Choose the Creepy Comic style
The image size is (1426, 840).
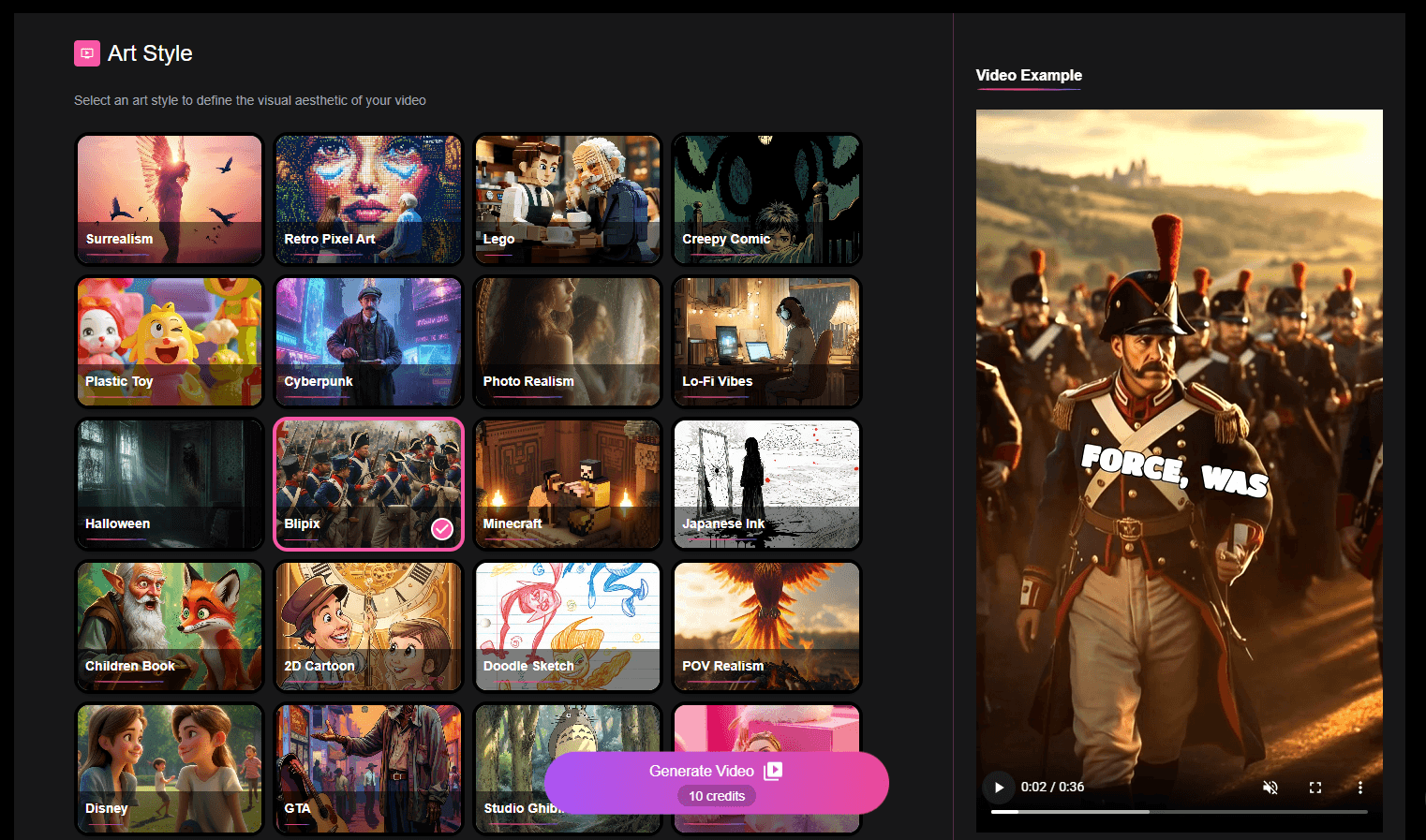point(766,199)
